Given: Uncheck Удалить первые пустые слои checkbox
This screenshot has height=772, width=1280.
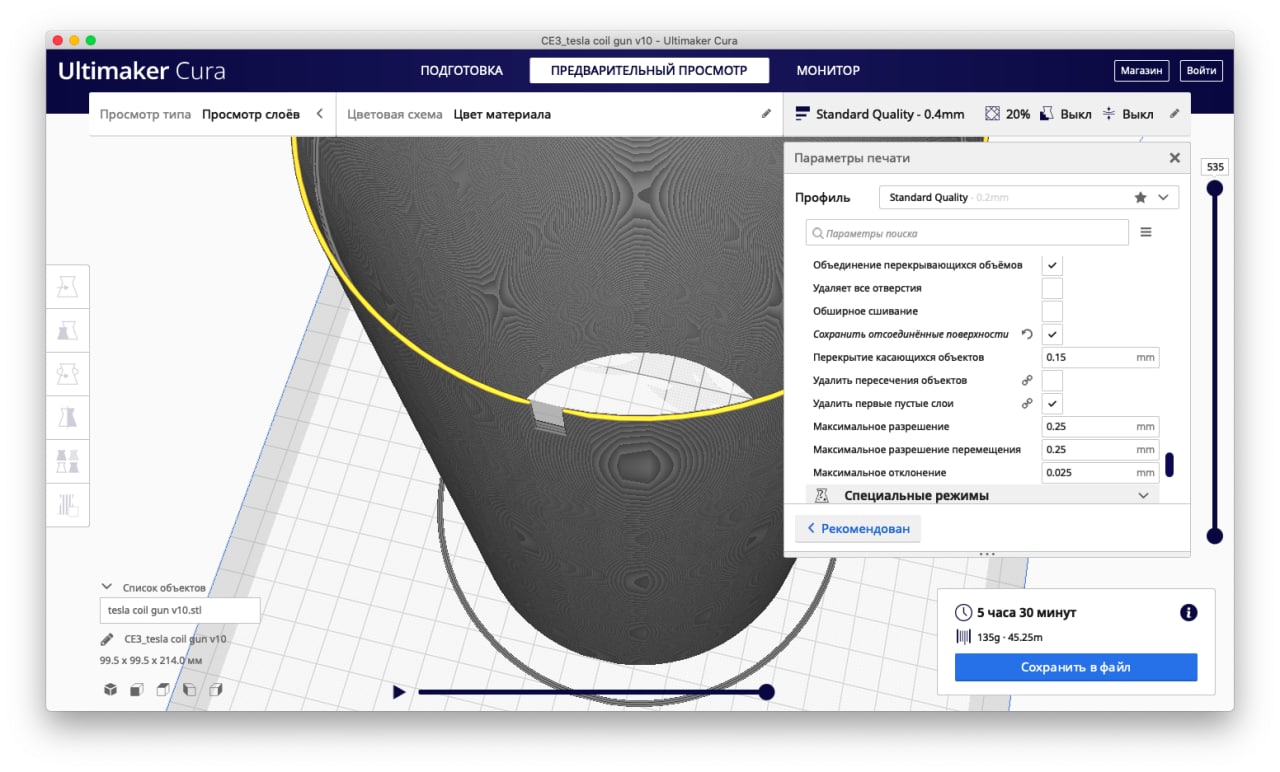Looking at the screenshot, I should point(1052,403).
